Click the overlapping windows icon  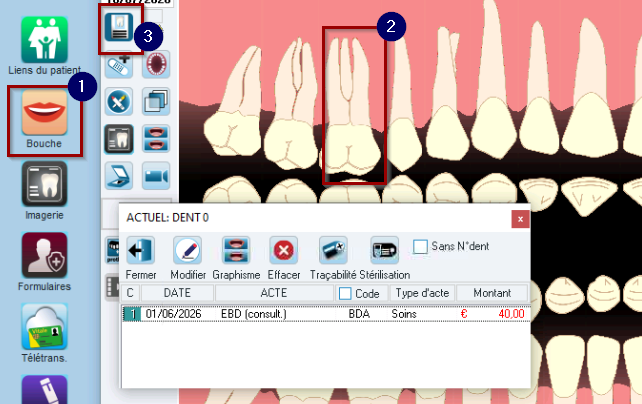[156, 102]
